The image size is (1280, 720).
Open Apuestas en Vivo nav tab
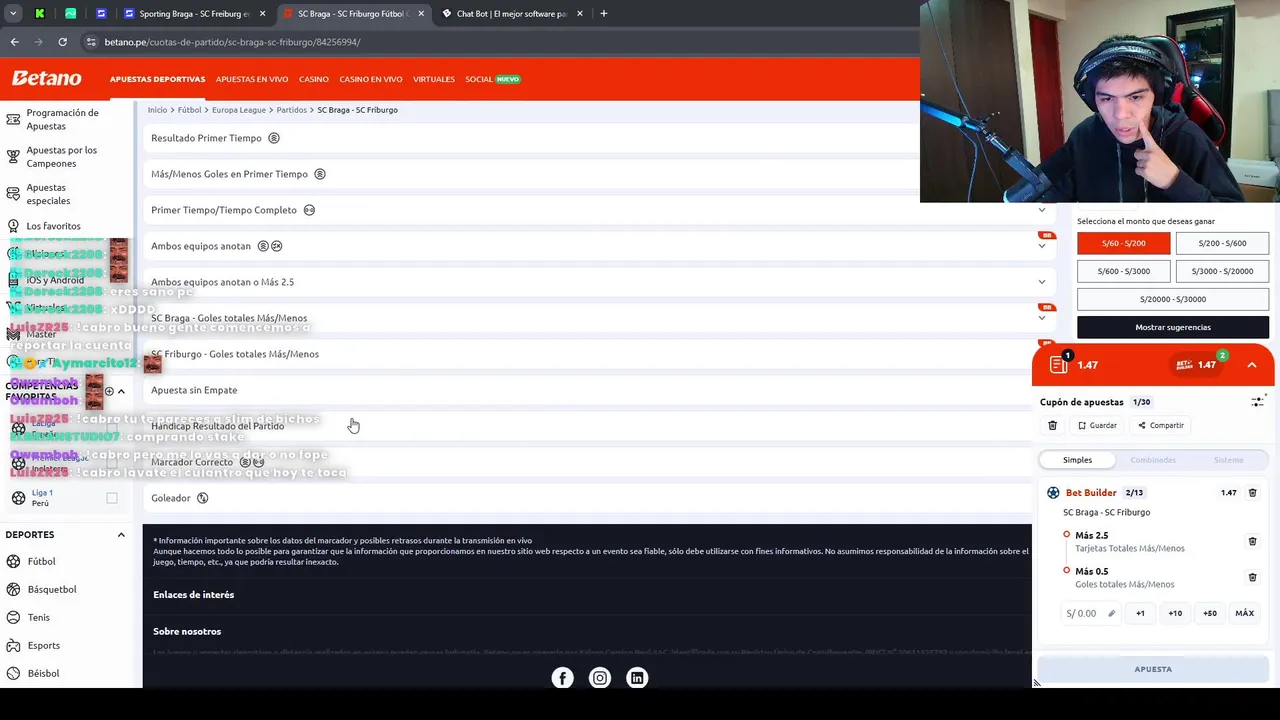pos(252,79)
